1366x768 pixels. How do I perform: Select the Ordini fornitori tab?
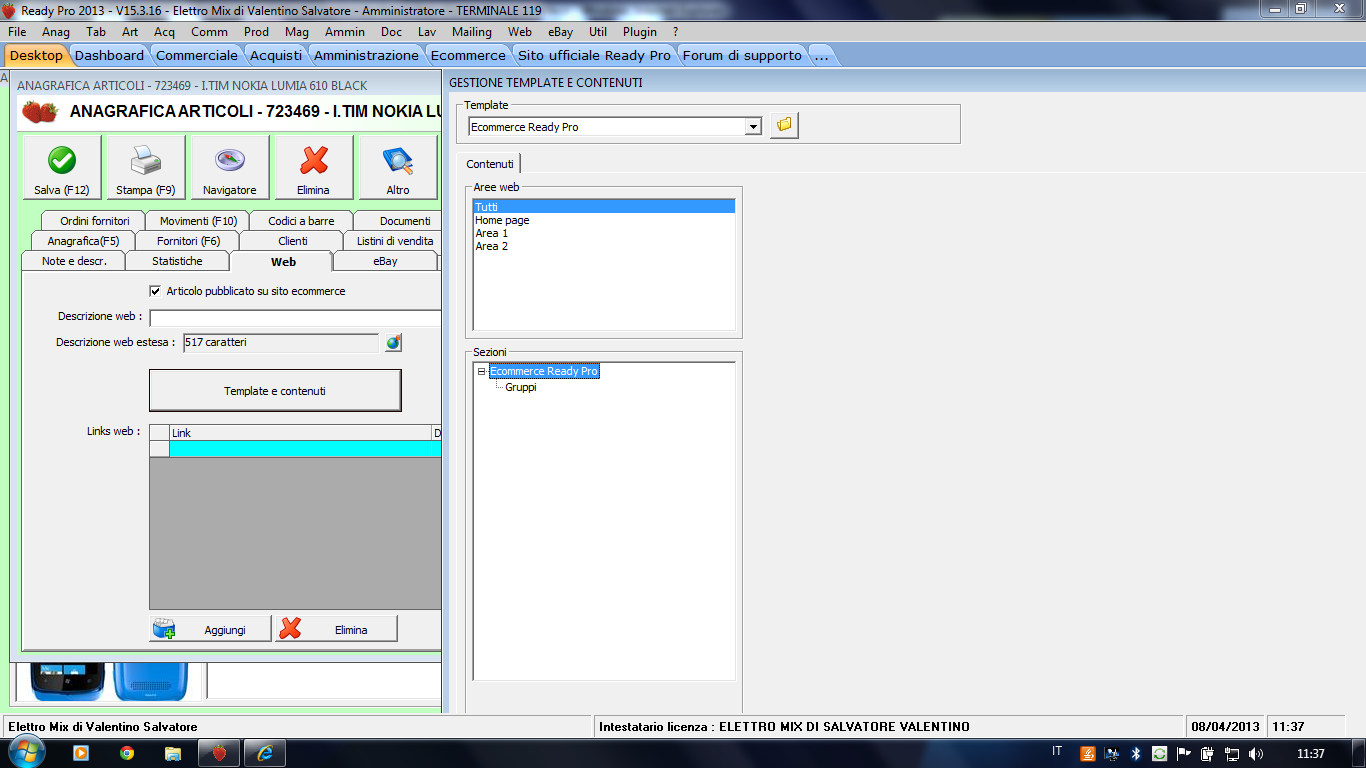pyautogui.click(x=95, y=221)
